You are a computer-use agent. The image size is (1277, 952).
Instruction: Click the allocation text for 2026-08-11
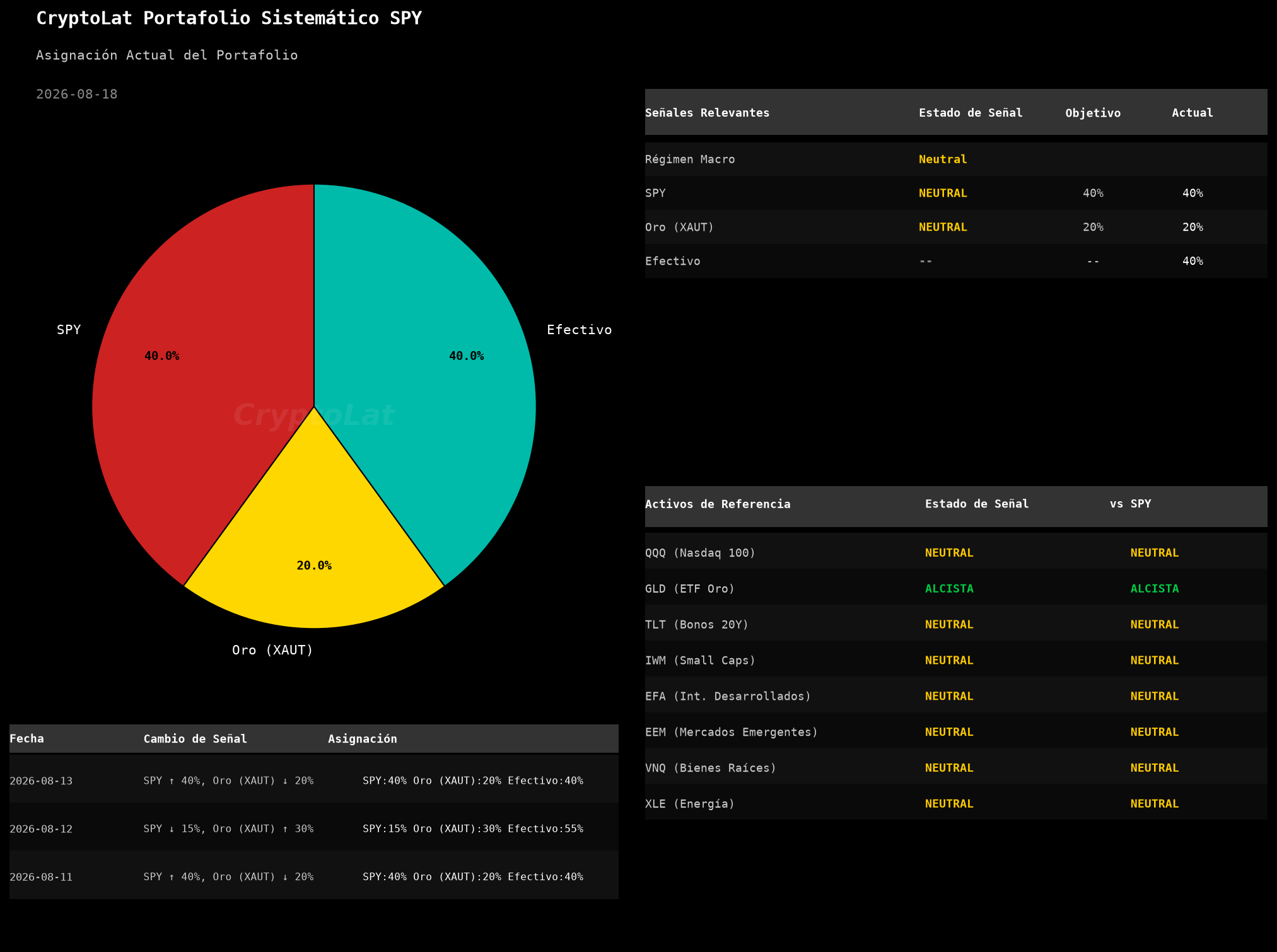473,877
